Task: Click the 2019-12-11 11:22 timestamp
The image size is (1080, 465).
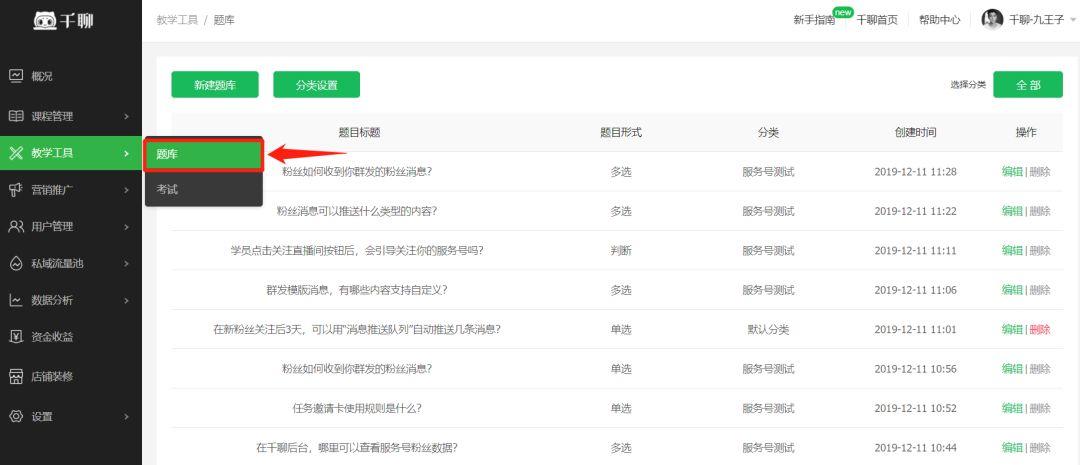Action: pyautogui.click(x=915, y=211)
